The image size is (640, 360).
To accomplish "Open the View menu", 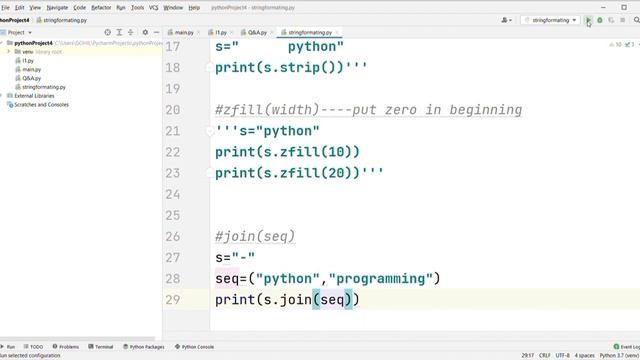I will [35, 8].
